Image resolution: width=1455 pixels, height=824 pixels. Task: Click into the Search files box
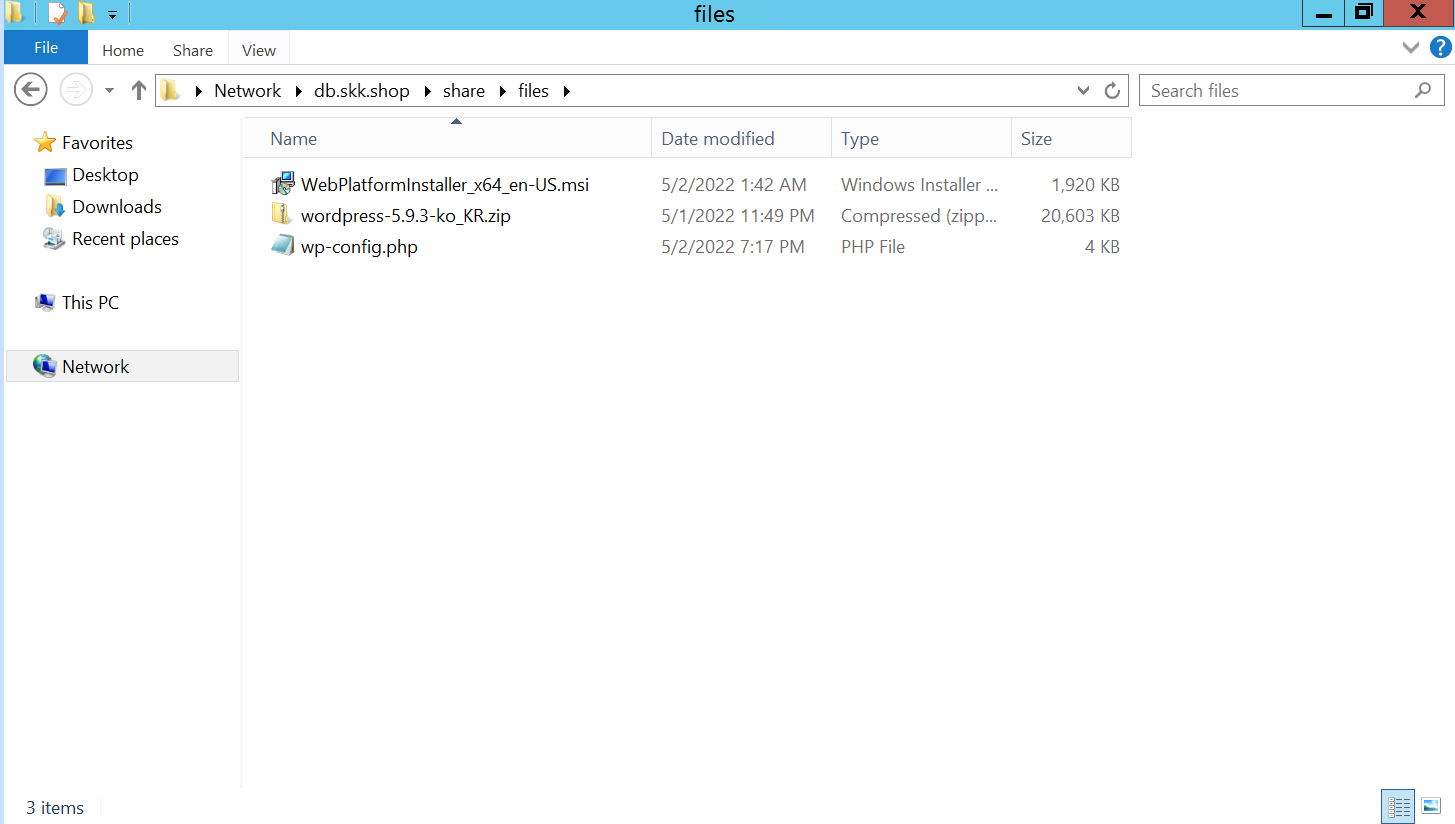(1292, 90)
